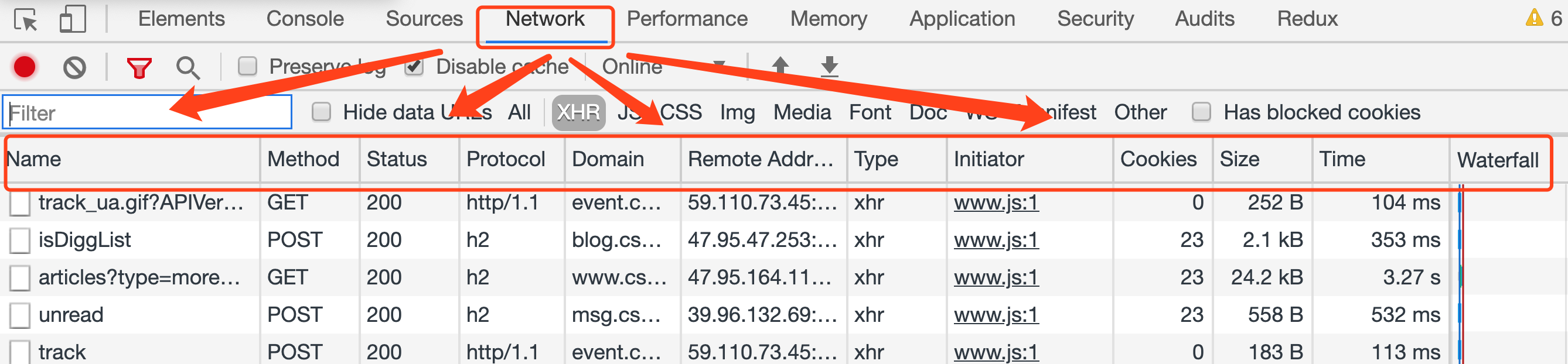Click the search requests magnifier icon

189,67
